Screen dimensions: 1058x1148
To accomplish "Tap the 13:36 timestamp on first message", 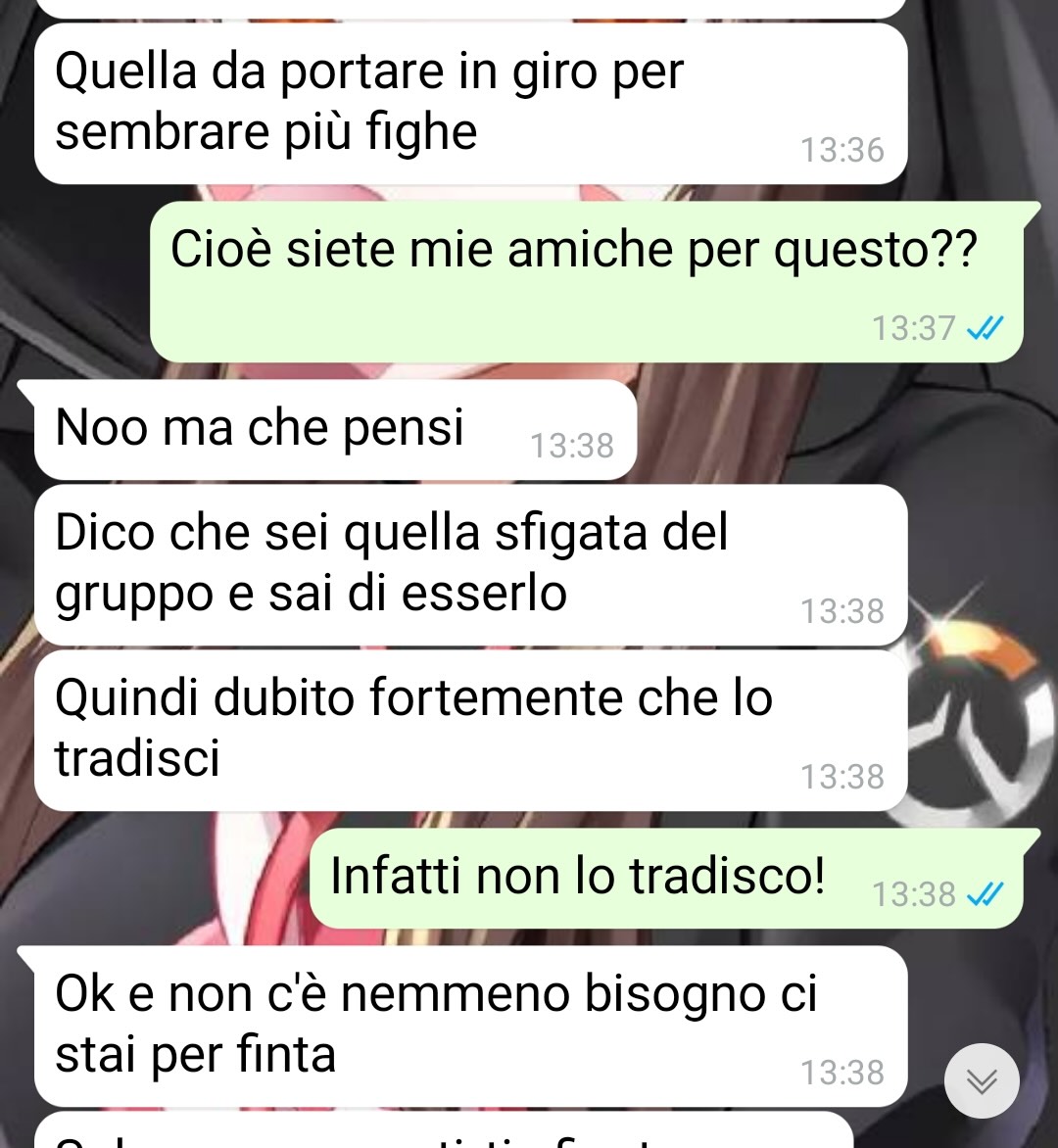I will [x=842, y=150].
